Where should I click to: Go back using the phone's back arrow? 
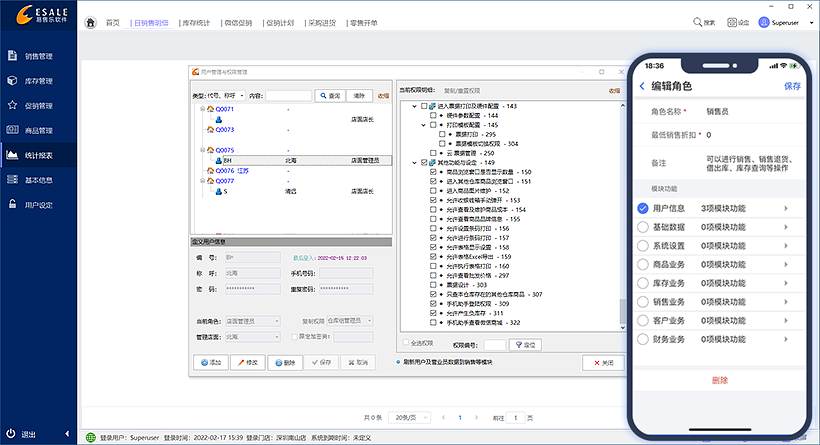coord(641,87)
